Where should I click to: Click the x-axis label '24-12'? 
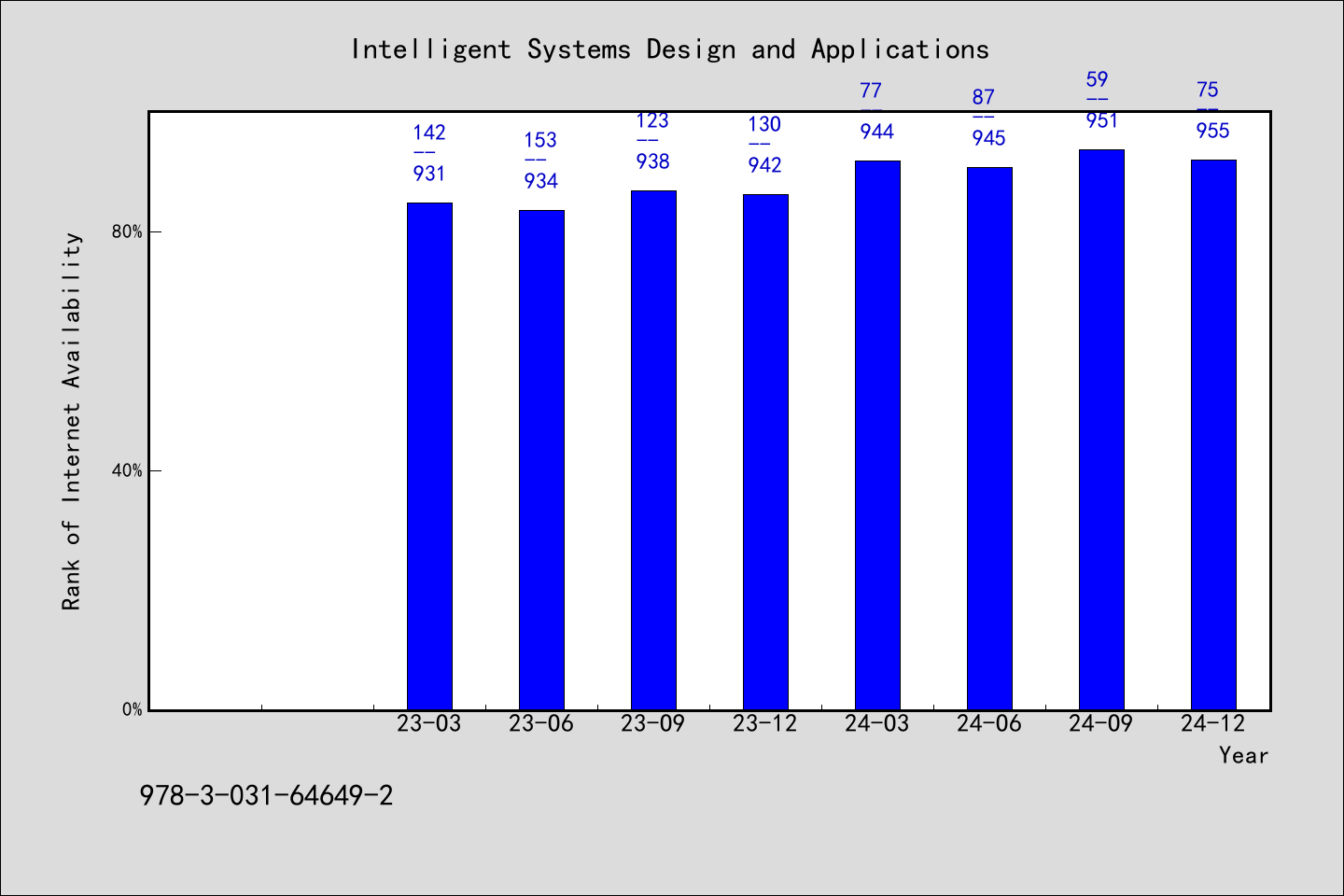[1213, 723]
